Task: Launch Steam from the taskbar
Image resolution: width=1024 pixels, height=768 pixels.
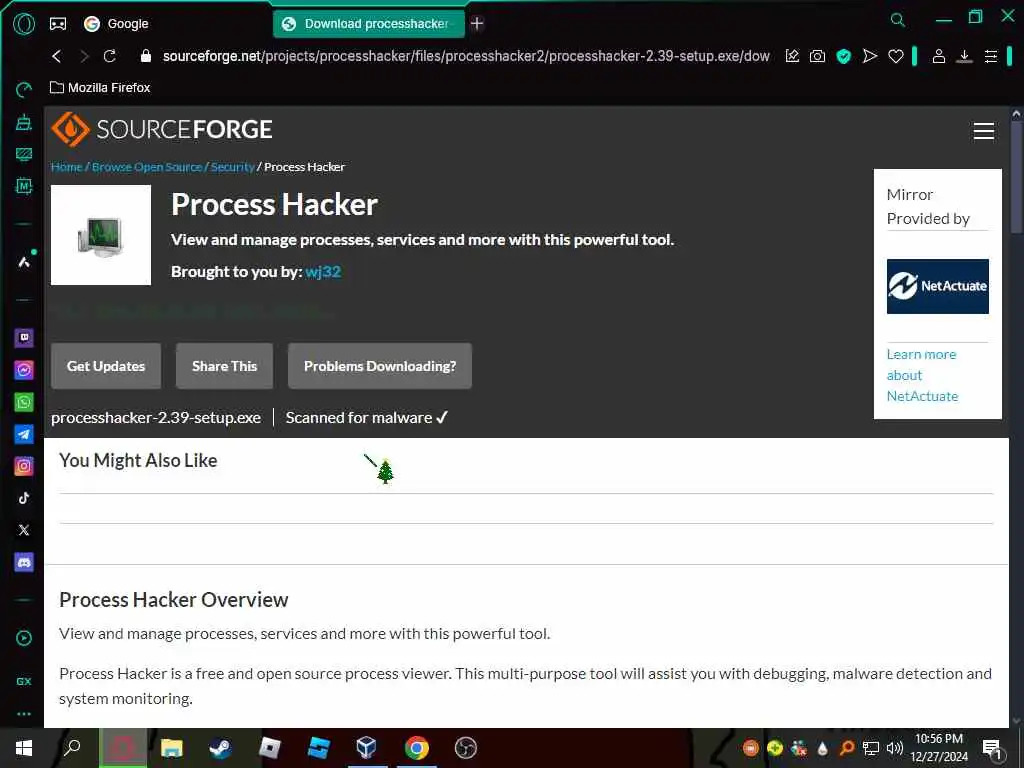Action: click(221, 748)
